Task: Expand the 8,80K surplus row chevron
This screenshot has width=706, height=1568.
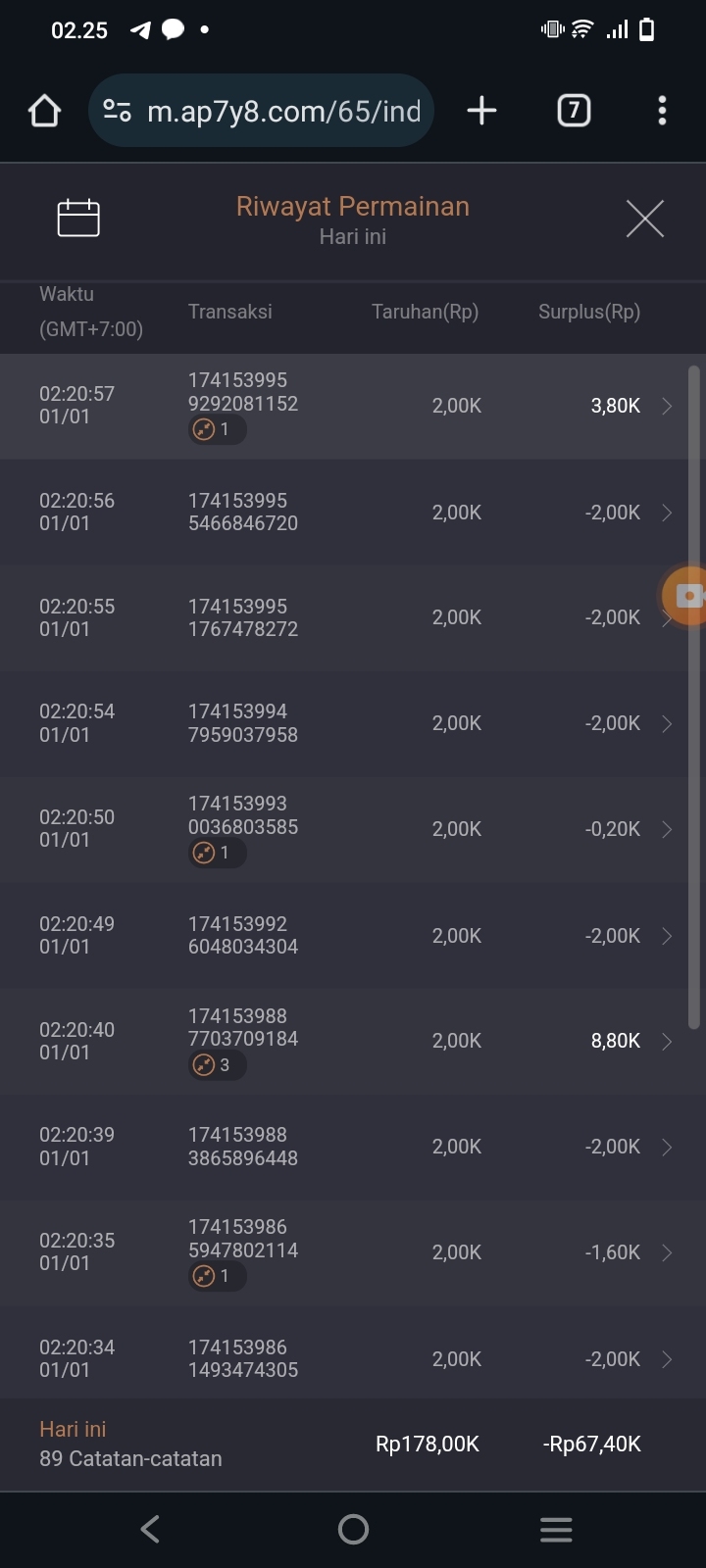Action: pyautogui.click(x=667, y=1042)
